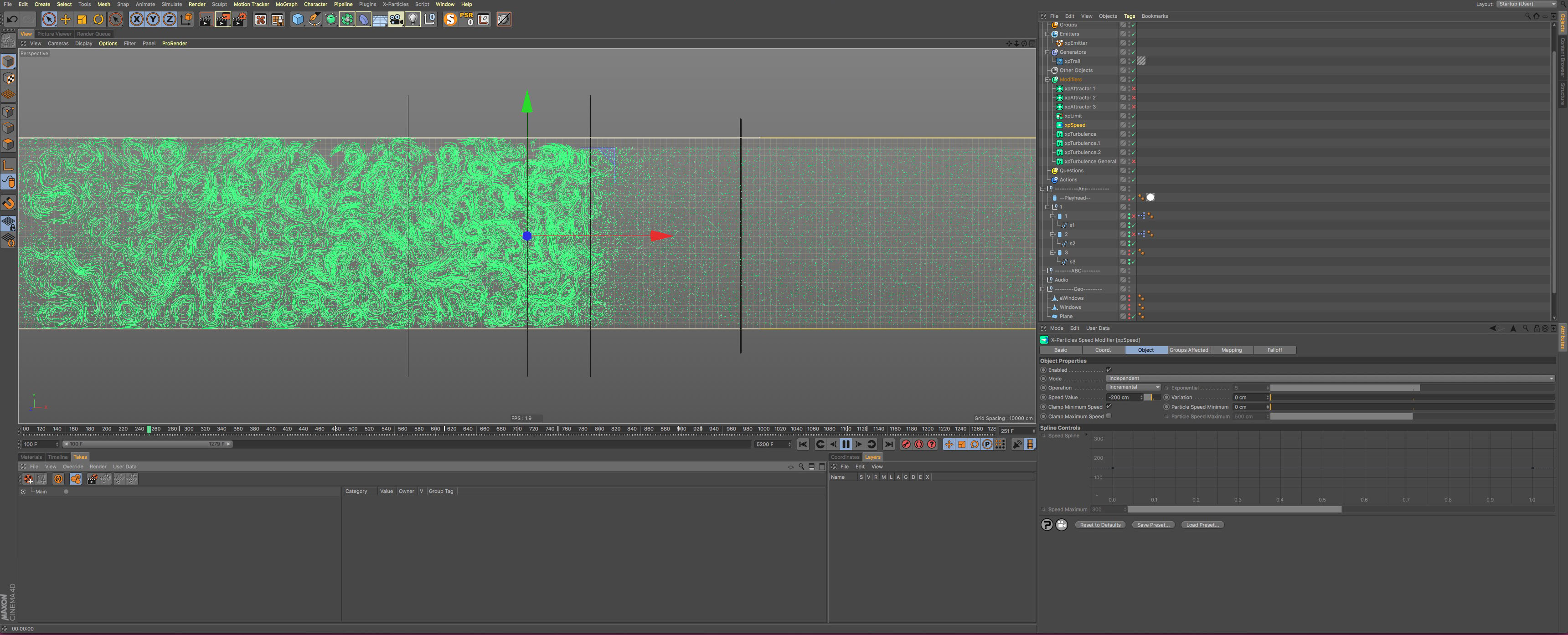1568x635 pixels.
Task: Toggle the modifier Enabled checkbox
Action: (x=1109, y=370)
